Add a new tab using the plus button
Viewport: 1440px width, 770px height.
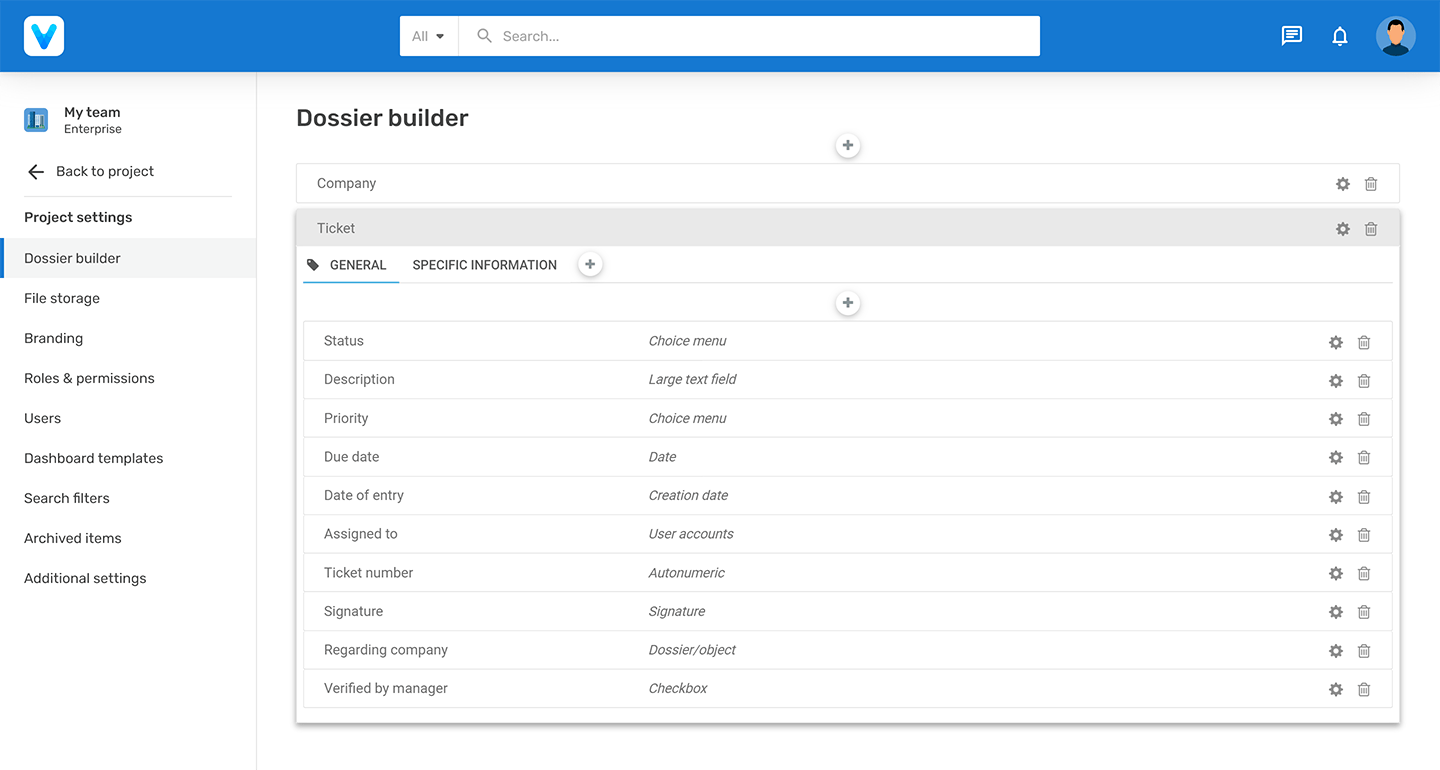(589, 263)
